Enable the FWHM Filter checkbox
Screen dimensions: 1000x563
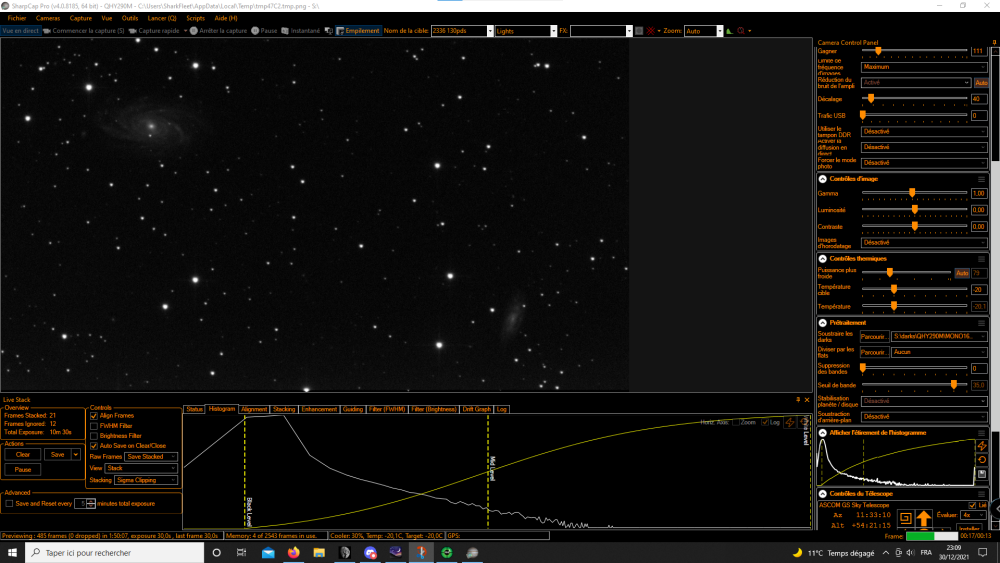[94, 426]
